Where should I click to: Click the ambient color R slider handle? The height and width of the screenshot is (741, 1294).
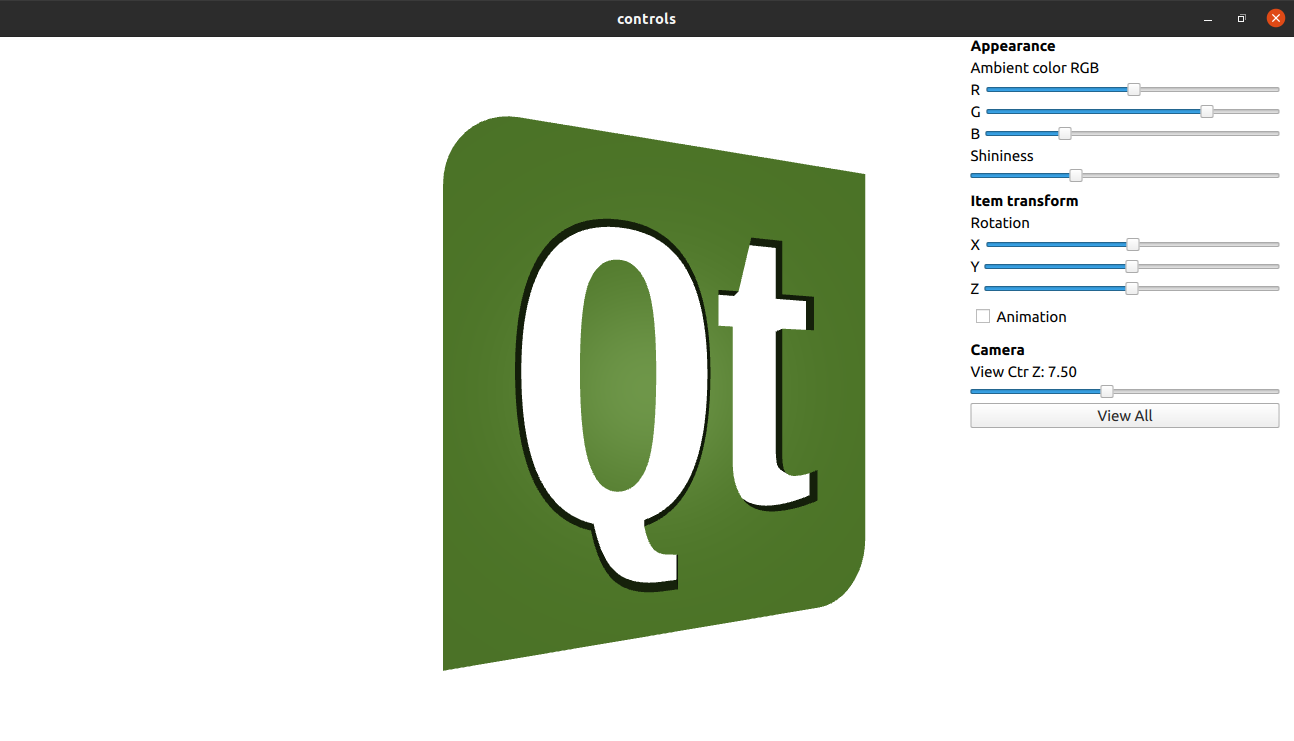(1134, 90)
